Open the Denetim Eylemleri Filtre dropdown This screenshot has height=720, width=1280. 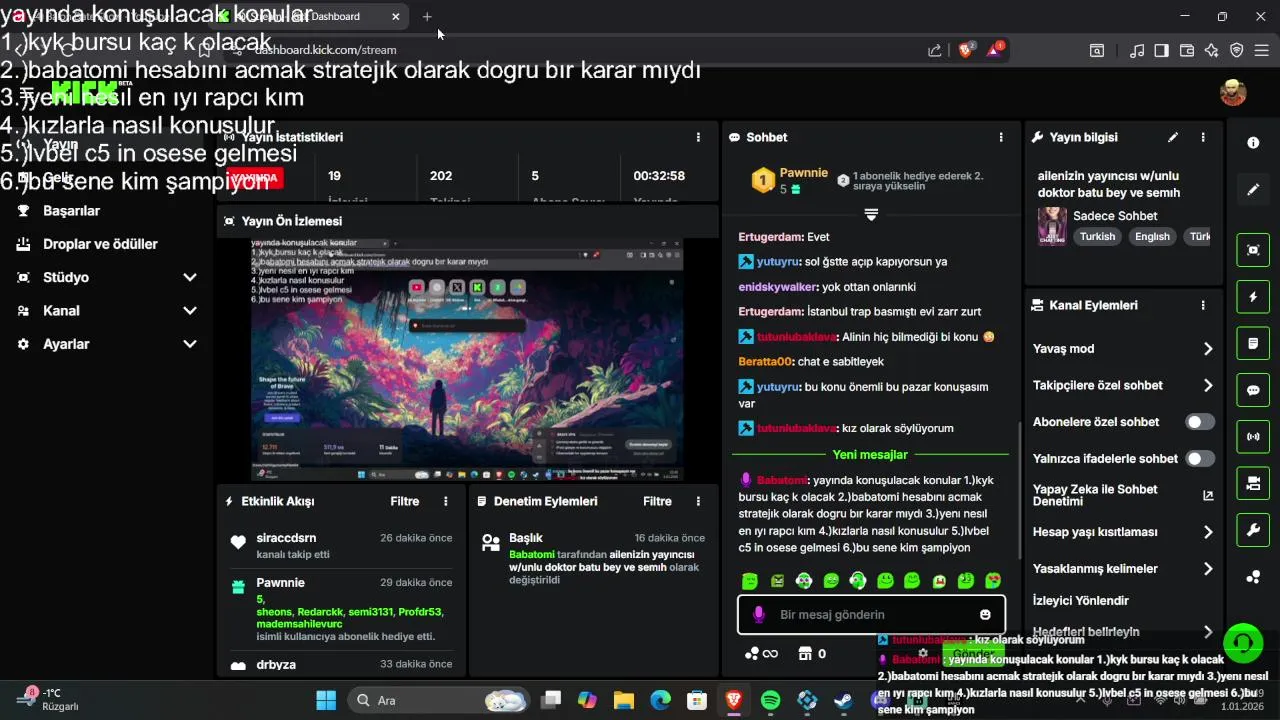(657, 501)
